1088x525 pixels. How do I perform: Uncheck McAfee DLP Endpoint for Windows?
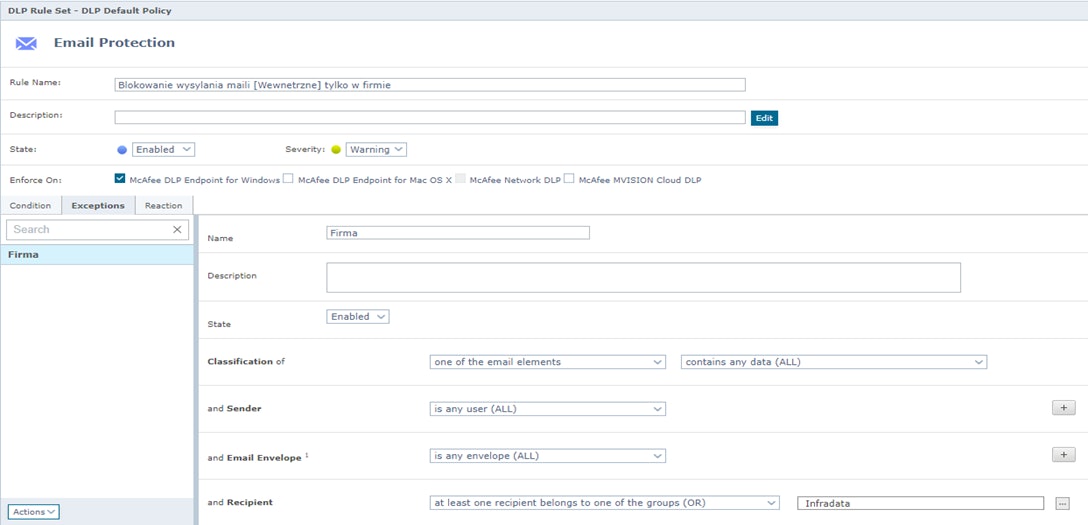120,180
